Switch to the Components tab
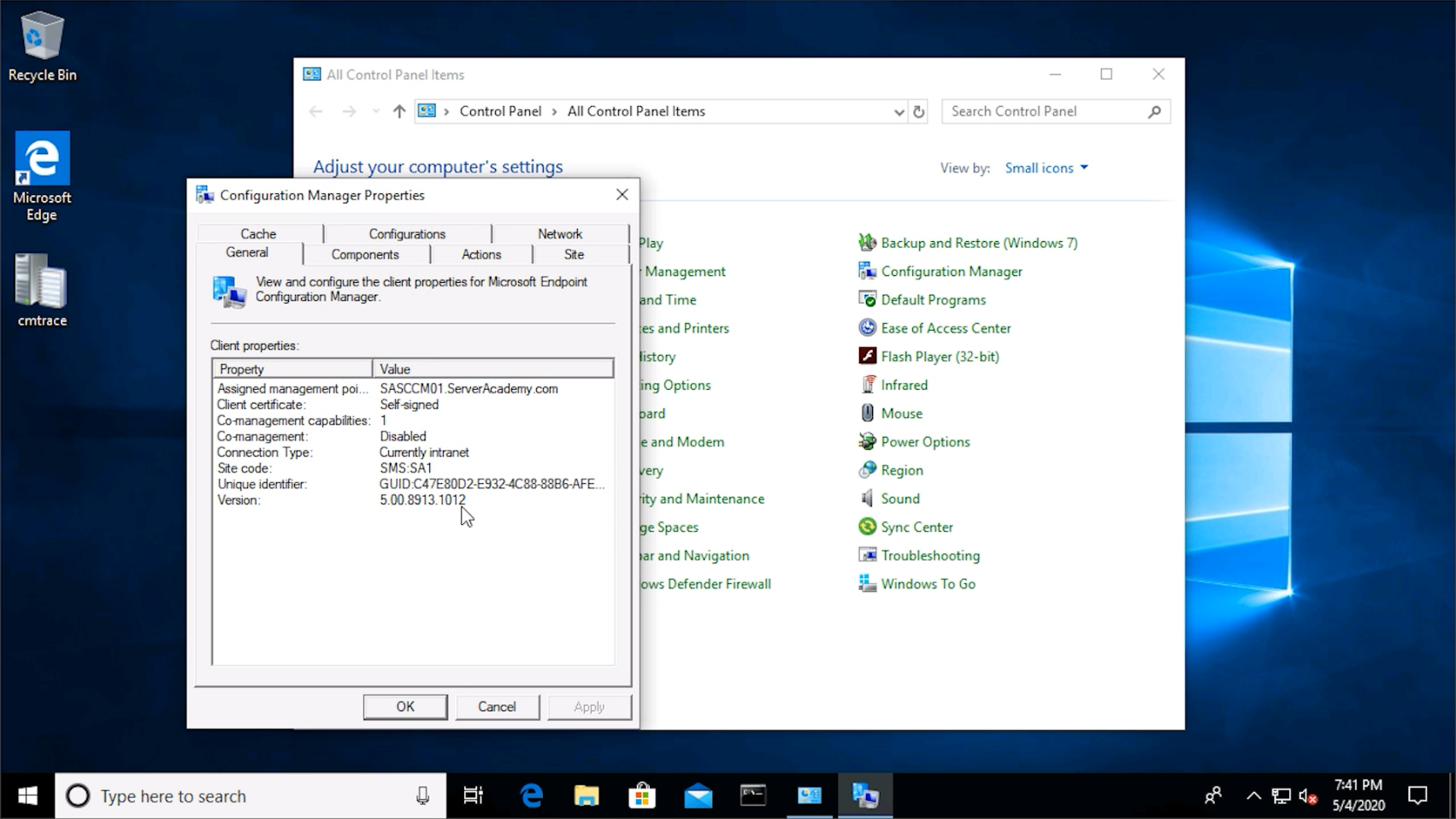 click(x=365, y=254)
